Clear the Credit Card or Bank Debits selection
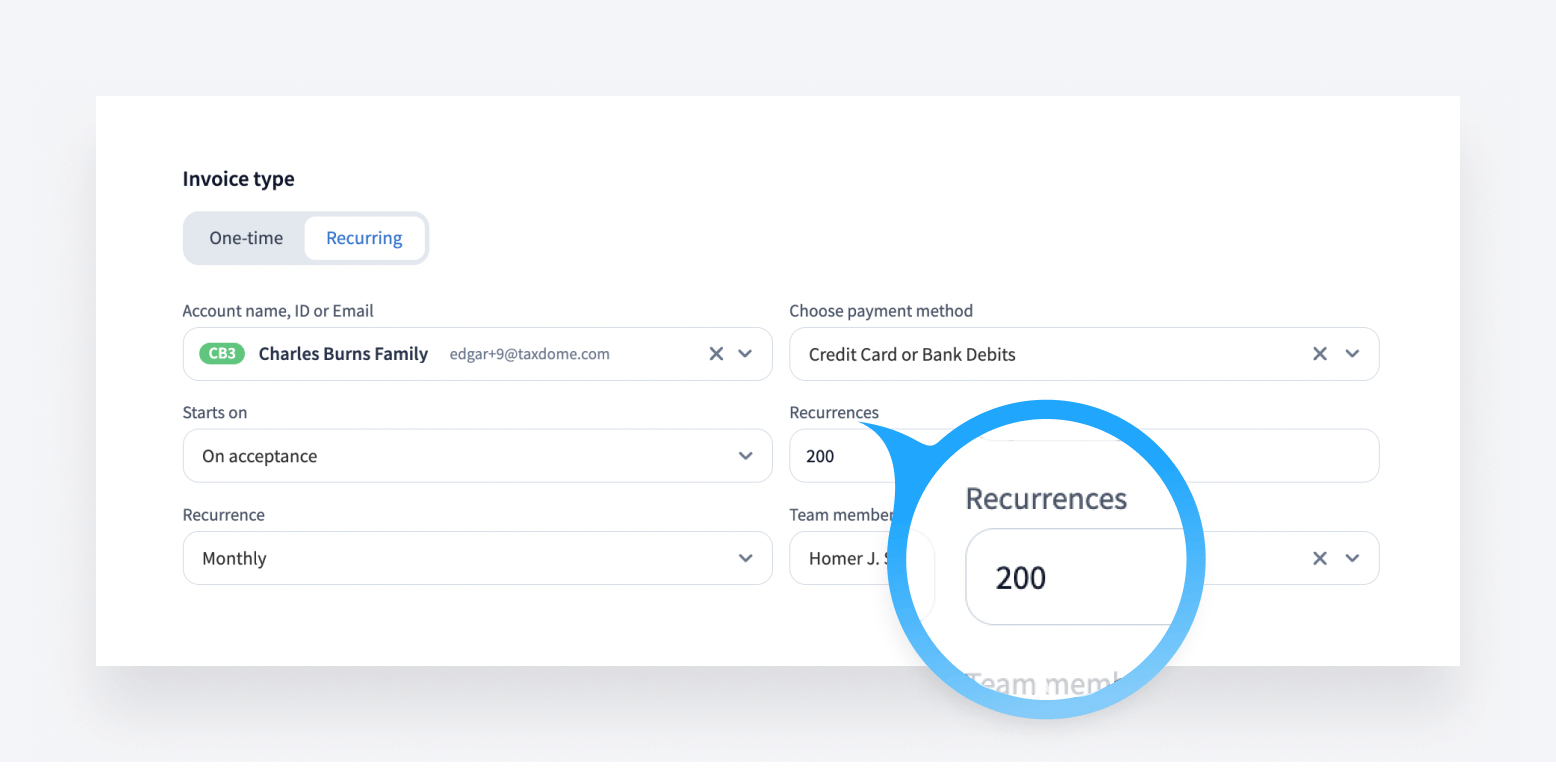Viewport: 1556px width, 774px height. [1320, 354]
